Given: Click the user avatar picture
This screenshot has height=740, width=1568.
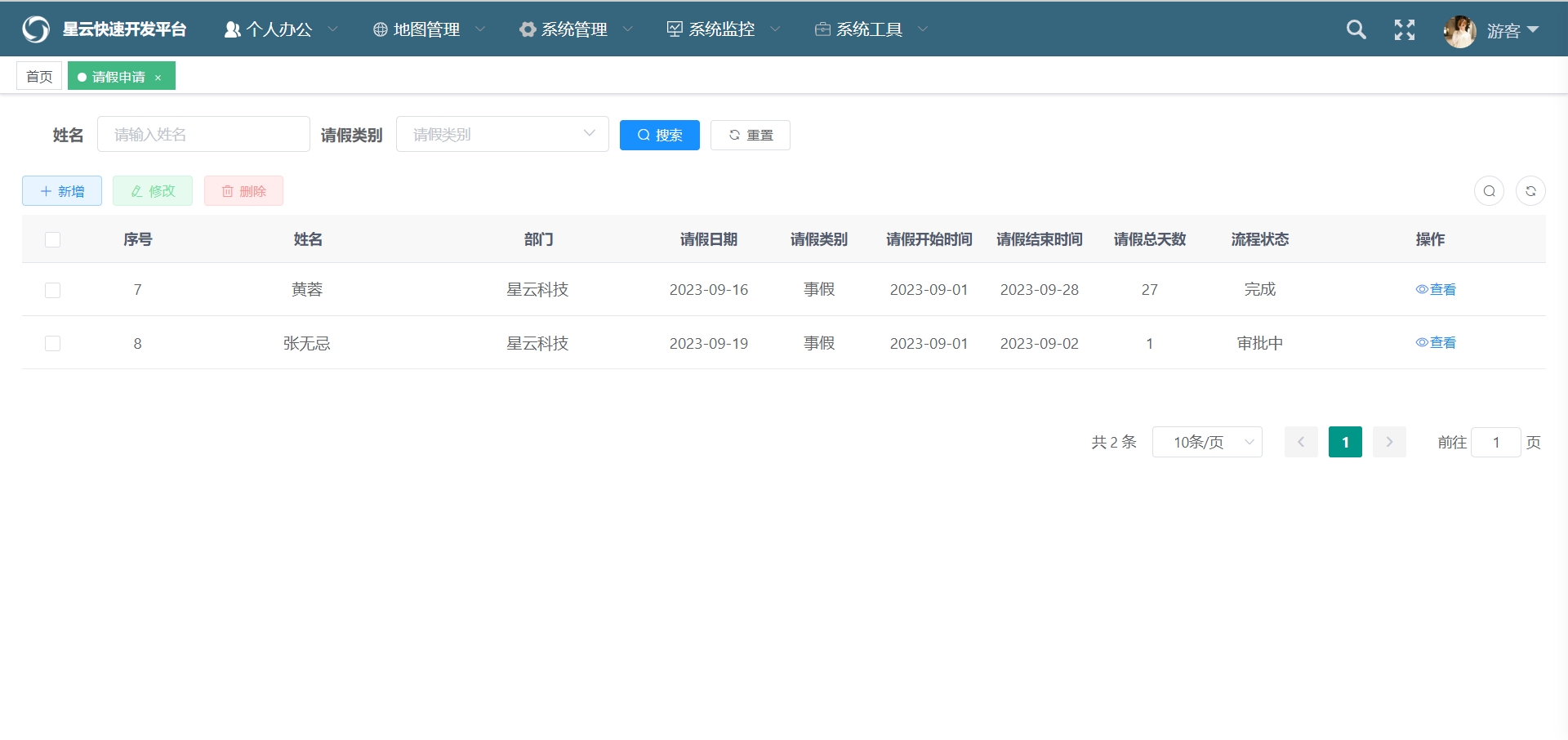Looking at the screenshot, I should (x=1459, y=31).
